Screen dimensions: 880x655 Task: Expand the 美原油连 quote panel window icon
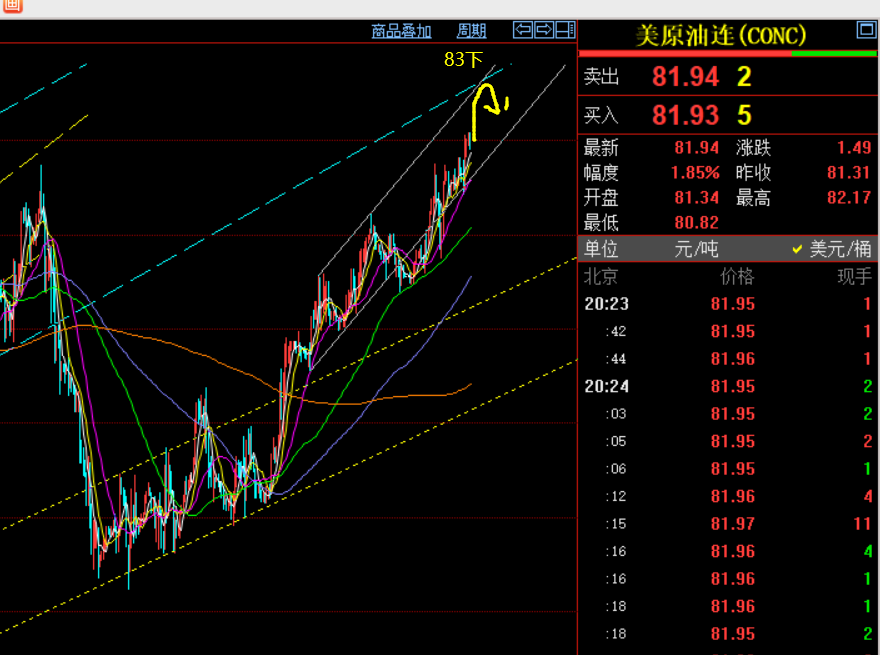(867, 30)
